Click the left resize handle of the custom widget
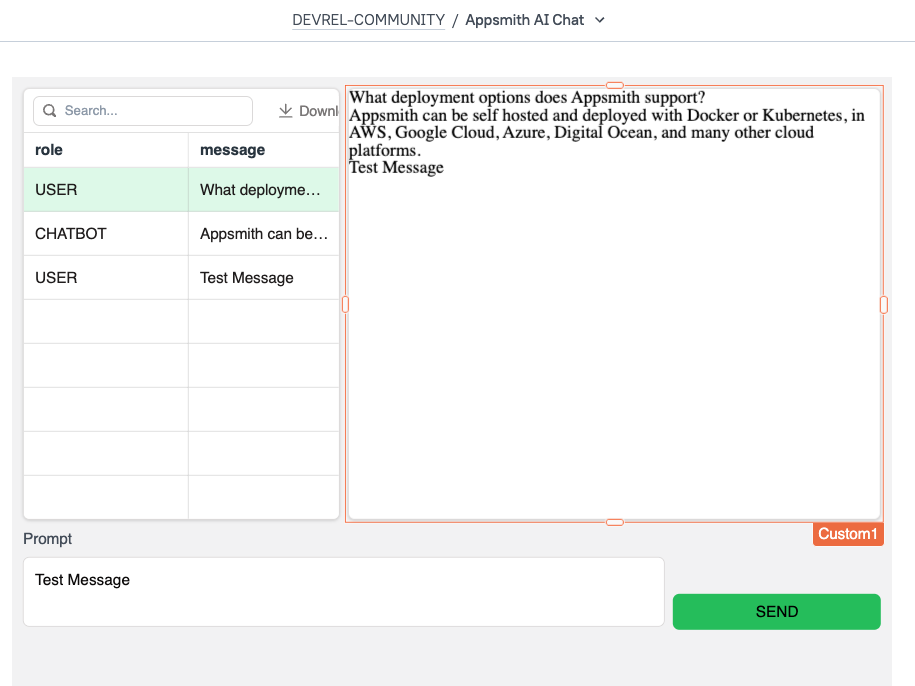 click(x=345, y=304)
